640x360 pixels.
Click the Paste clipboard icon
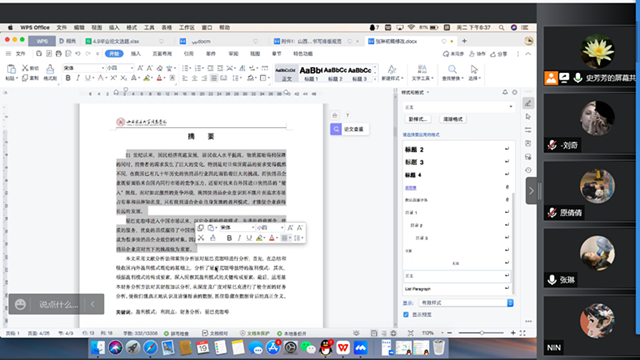(x=11, y=69)
